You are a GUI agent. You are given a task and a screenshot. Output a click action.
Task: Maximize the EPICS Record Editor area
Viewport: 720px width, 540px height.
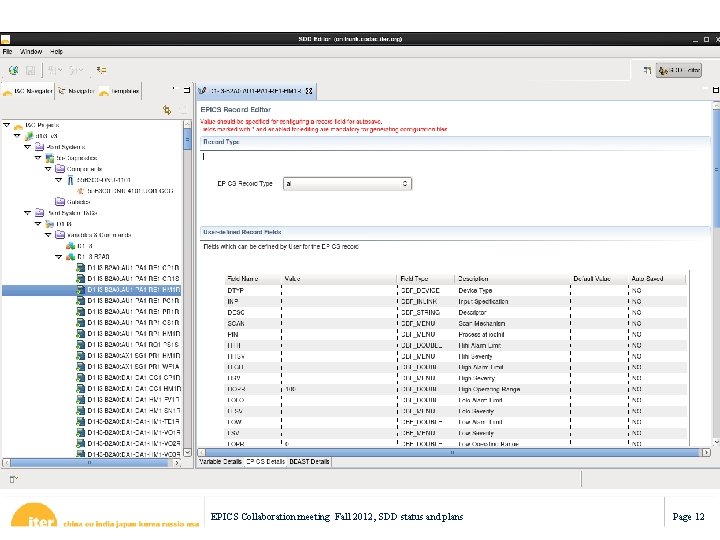(x=716, y=90)
